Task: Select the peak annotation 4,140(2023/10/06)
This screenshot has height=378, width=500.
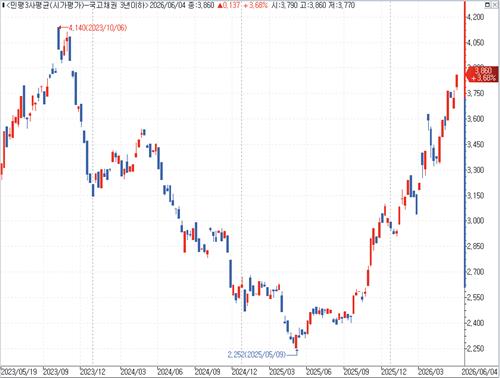Action: pos(98,28)
